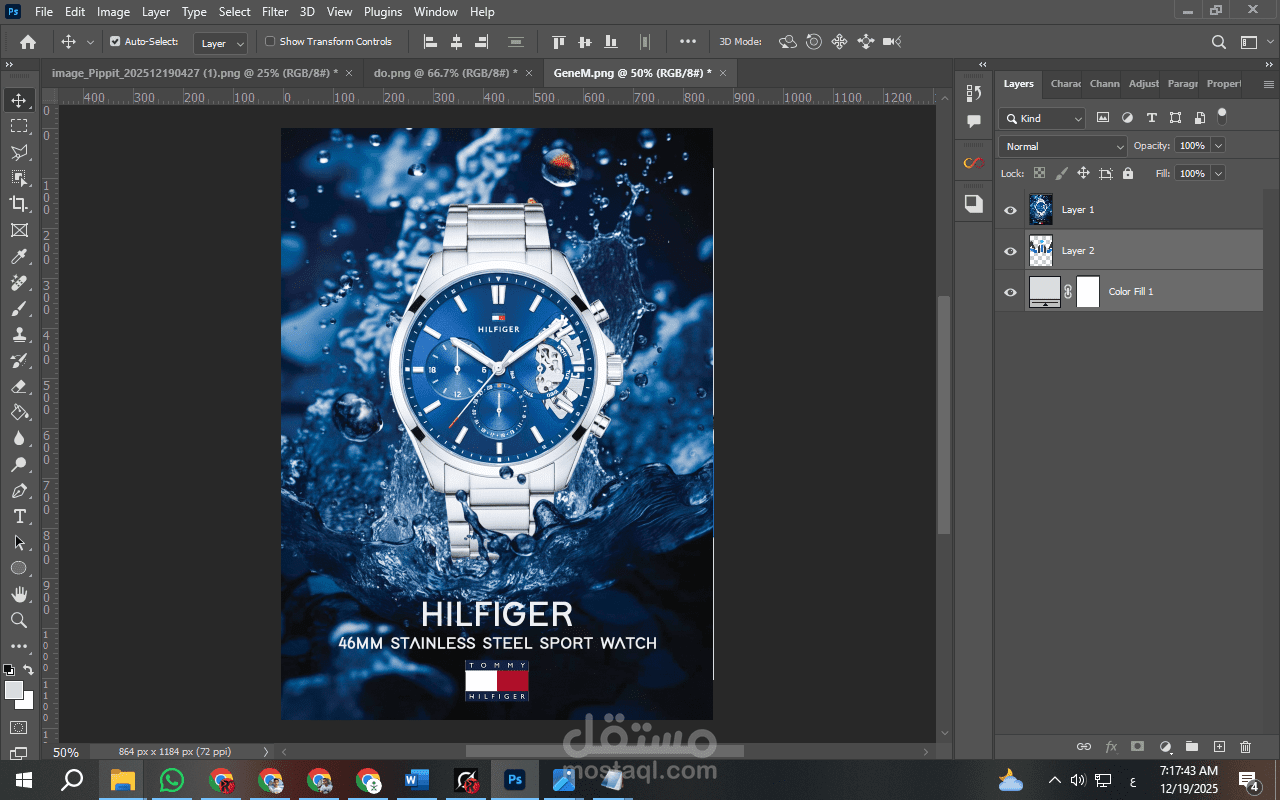Hide Color Fill 1 layer visibility
1280x800 pixels.
coord(1010,292)
